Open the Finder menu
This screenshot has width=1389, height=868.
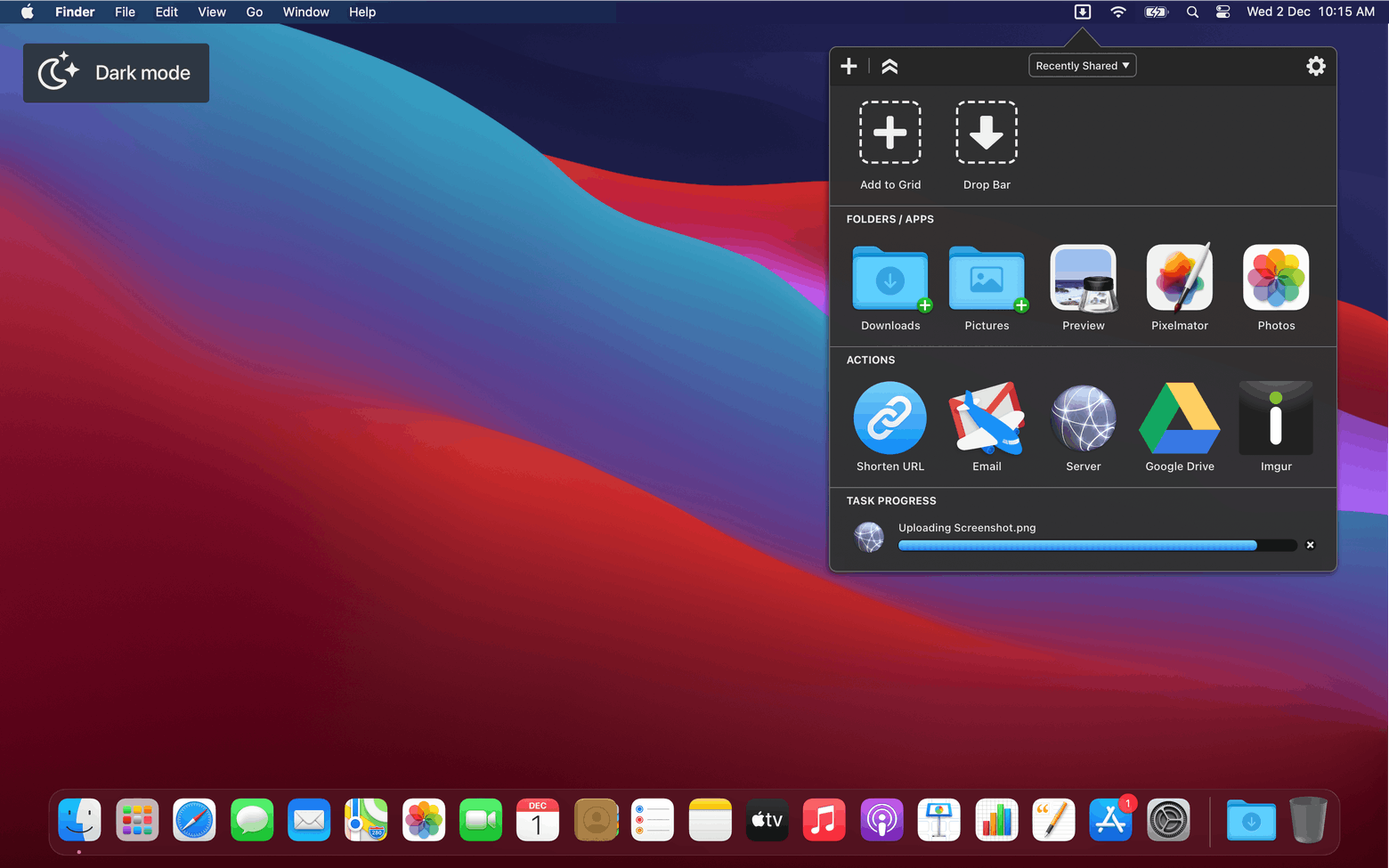pos(75,12)
